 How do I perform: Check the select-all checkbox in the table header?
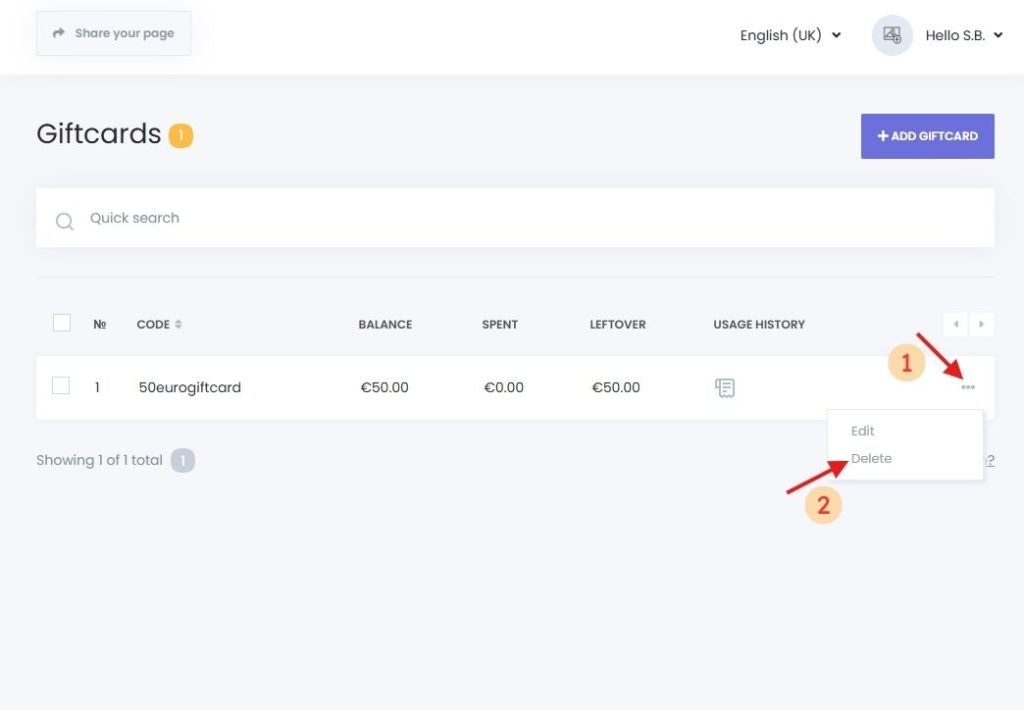click(61, 322)
